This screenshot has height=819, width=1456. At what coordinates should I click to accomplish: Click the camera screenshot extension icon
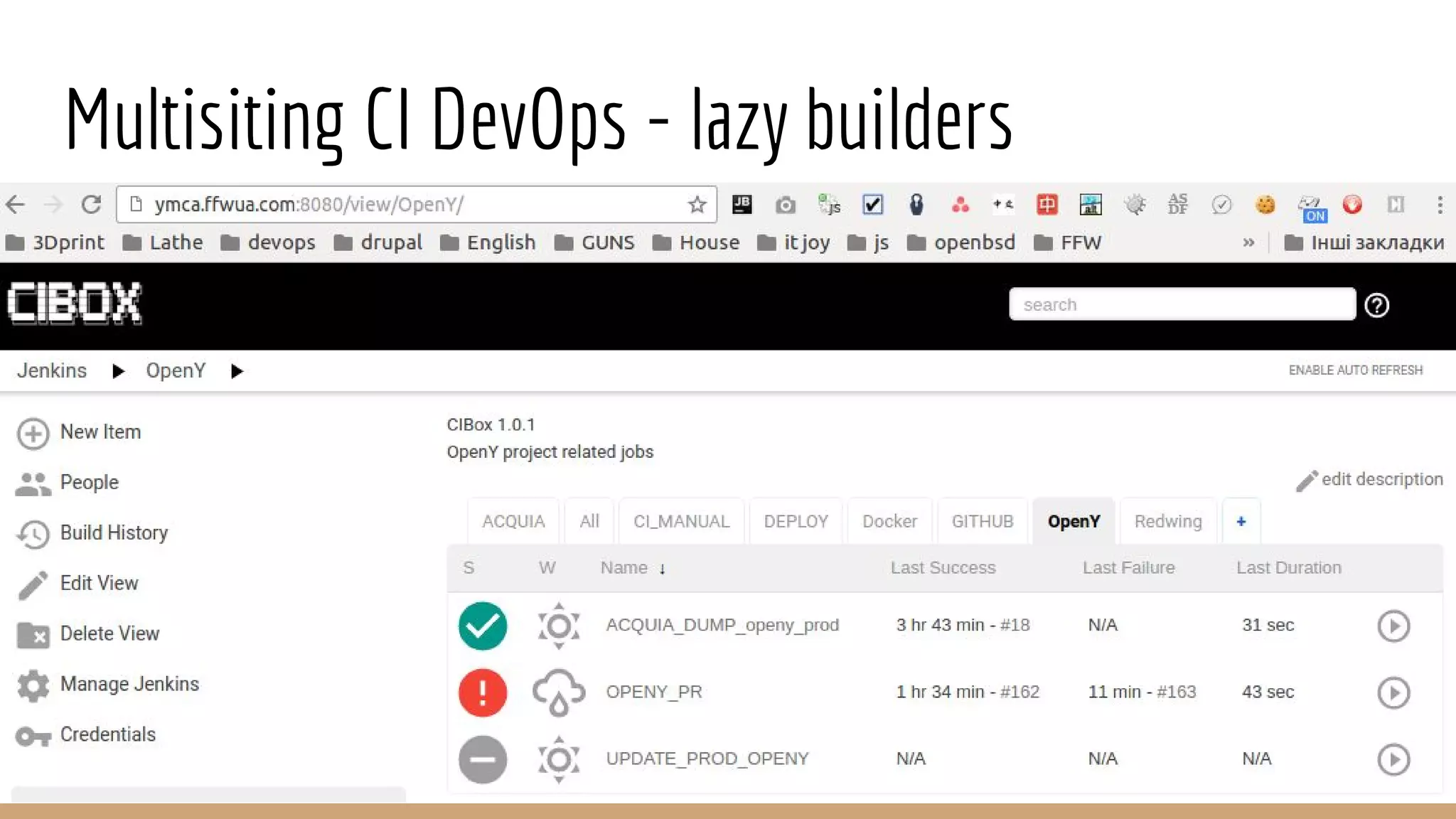[x=785, y=205]
